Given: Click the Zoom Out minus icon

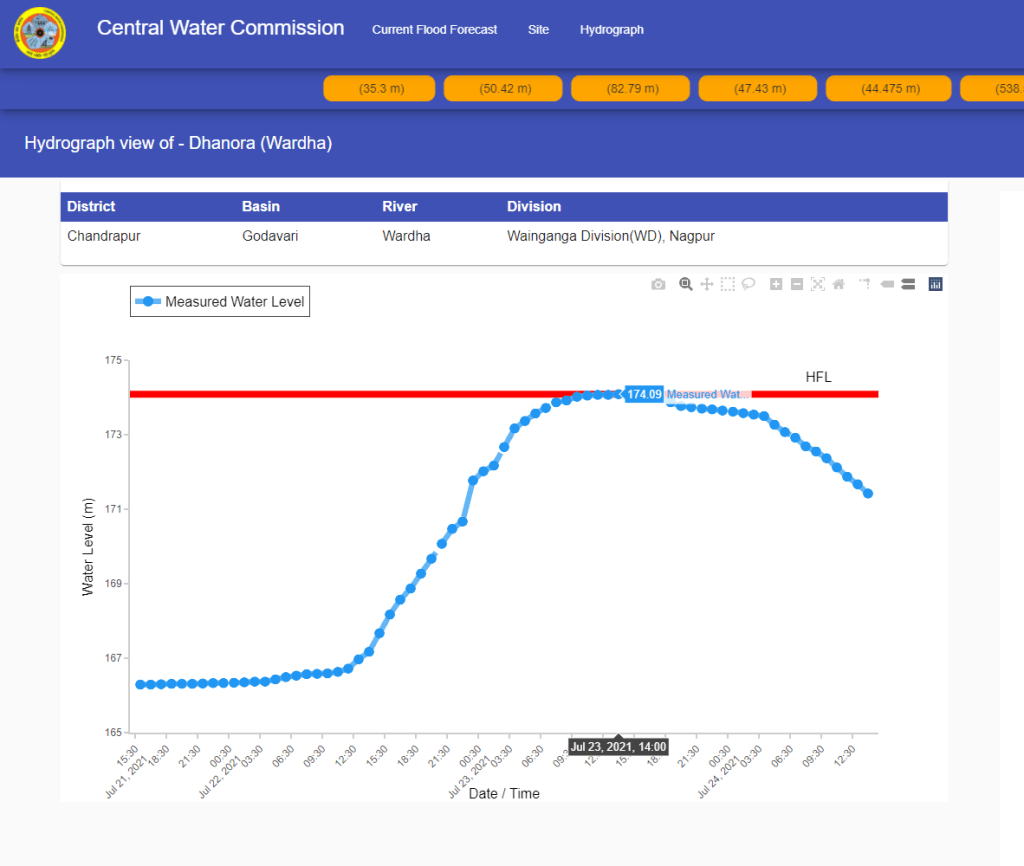Looking at the screenshot, I should (797, 285).
